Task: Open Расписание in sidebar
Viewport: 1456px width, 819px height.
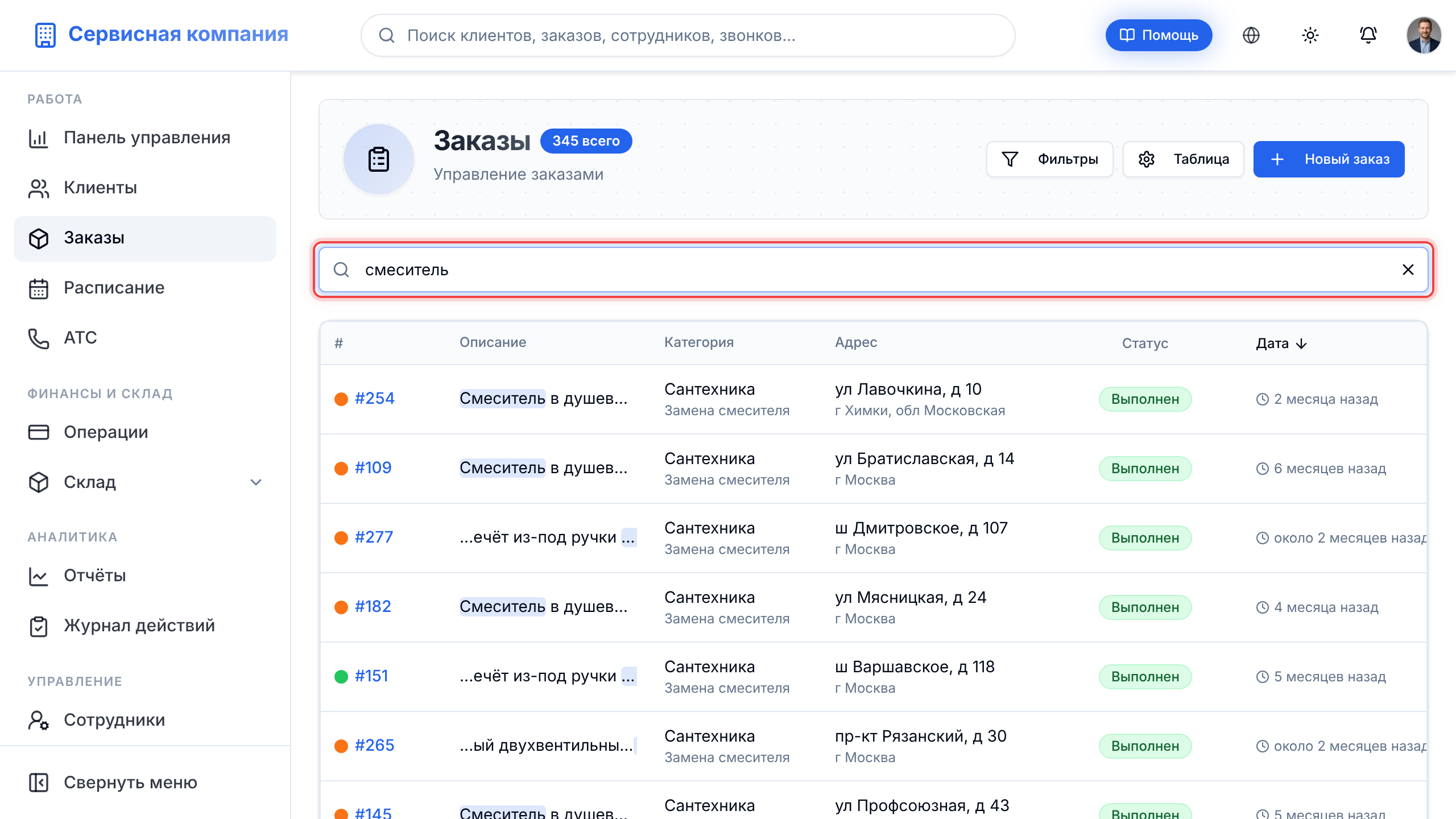Action: 145,288
